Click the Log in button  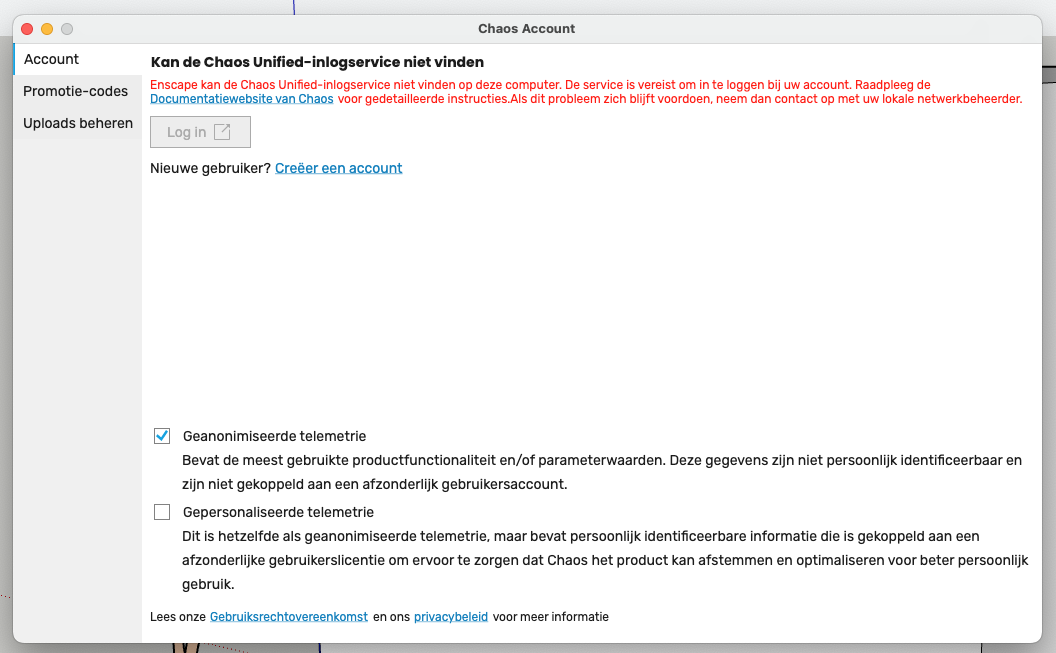[x=200, y=132]
